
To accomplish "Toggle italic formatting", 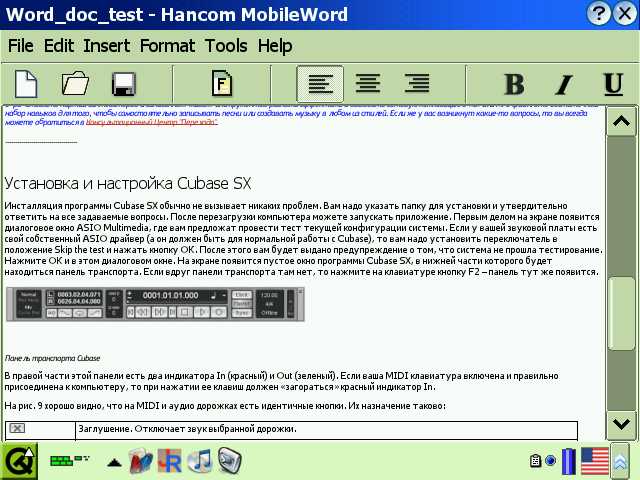I will [564, 84].
